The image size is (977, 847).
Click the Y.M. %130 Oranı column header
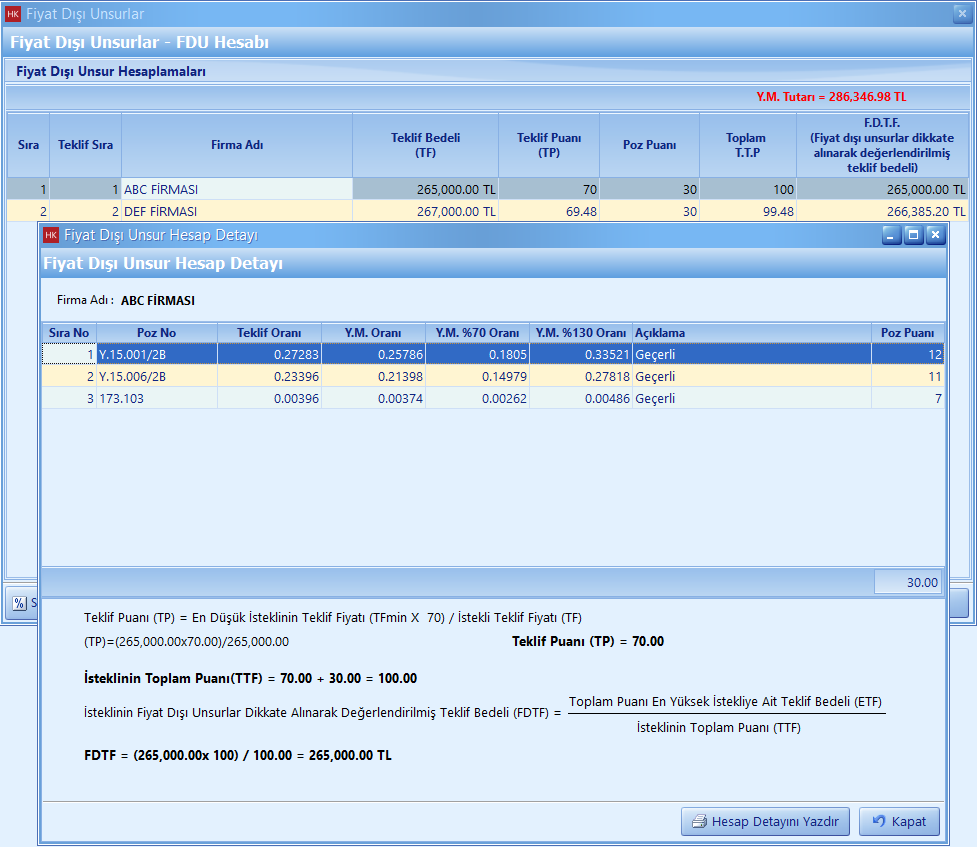[x=580, y=333]
